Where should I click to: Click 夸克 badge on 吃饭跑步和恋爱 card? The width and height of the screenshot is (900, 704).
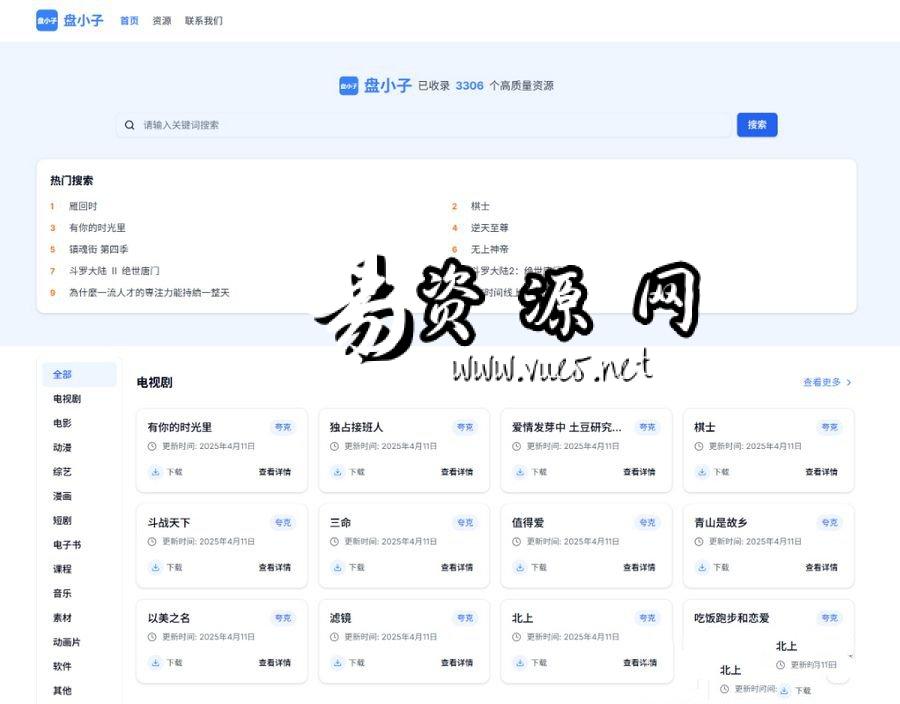[x=829, y=618]
